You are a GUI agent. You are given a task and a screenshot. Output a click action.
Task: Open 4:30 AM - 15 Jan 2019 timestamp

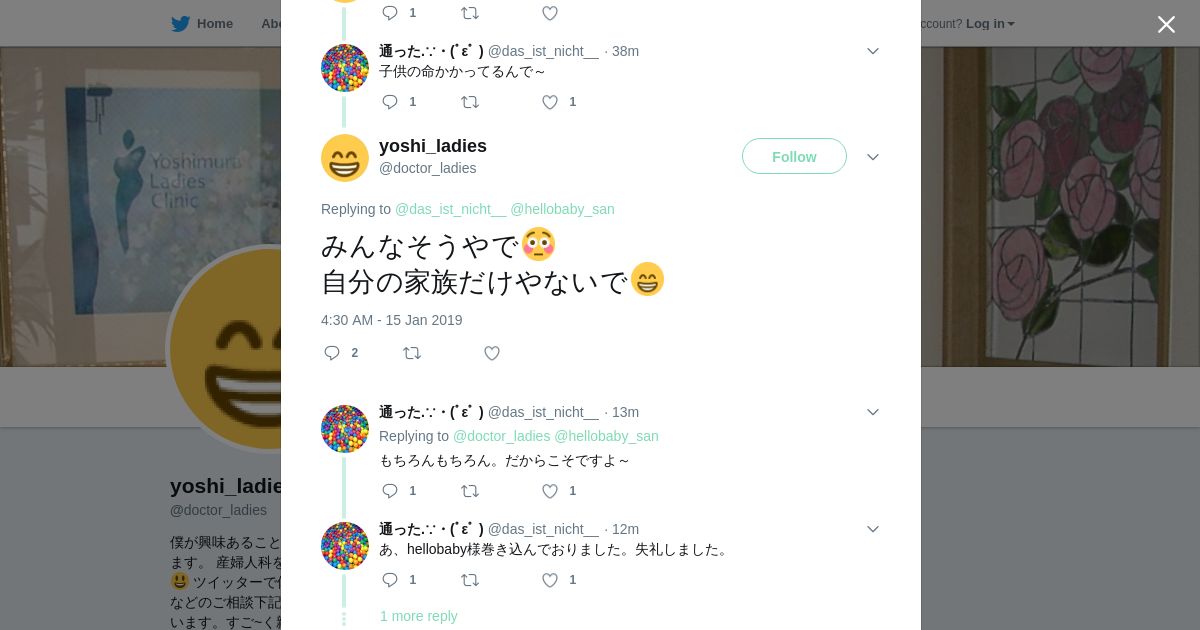click(392, 320)
